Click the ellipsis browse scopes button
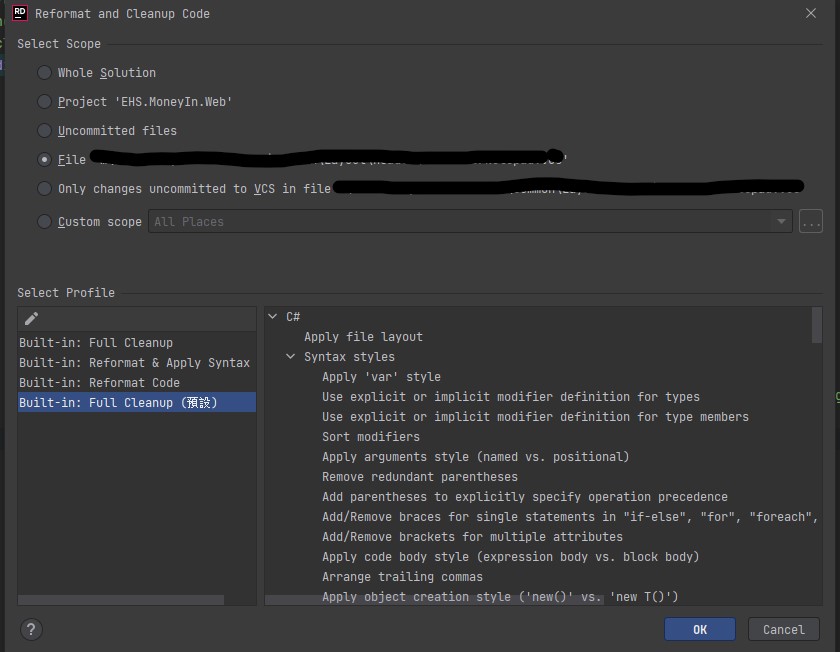 [811, 221]
